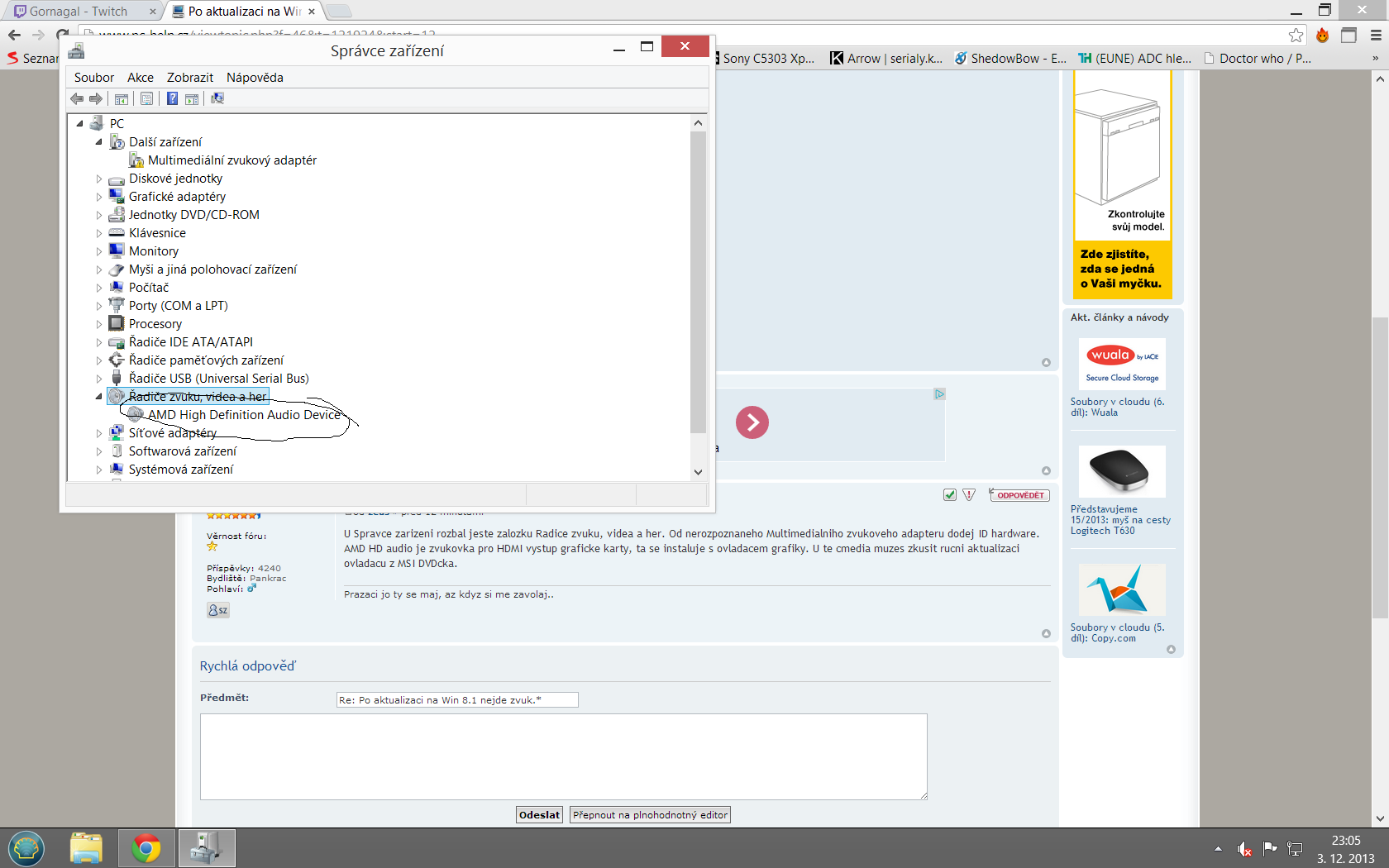Click Přepnout na plnohodnotný editor button
The image size is (1389, 868).
click(650, 815)
